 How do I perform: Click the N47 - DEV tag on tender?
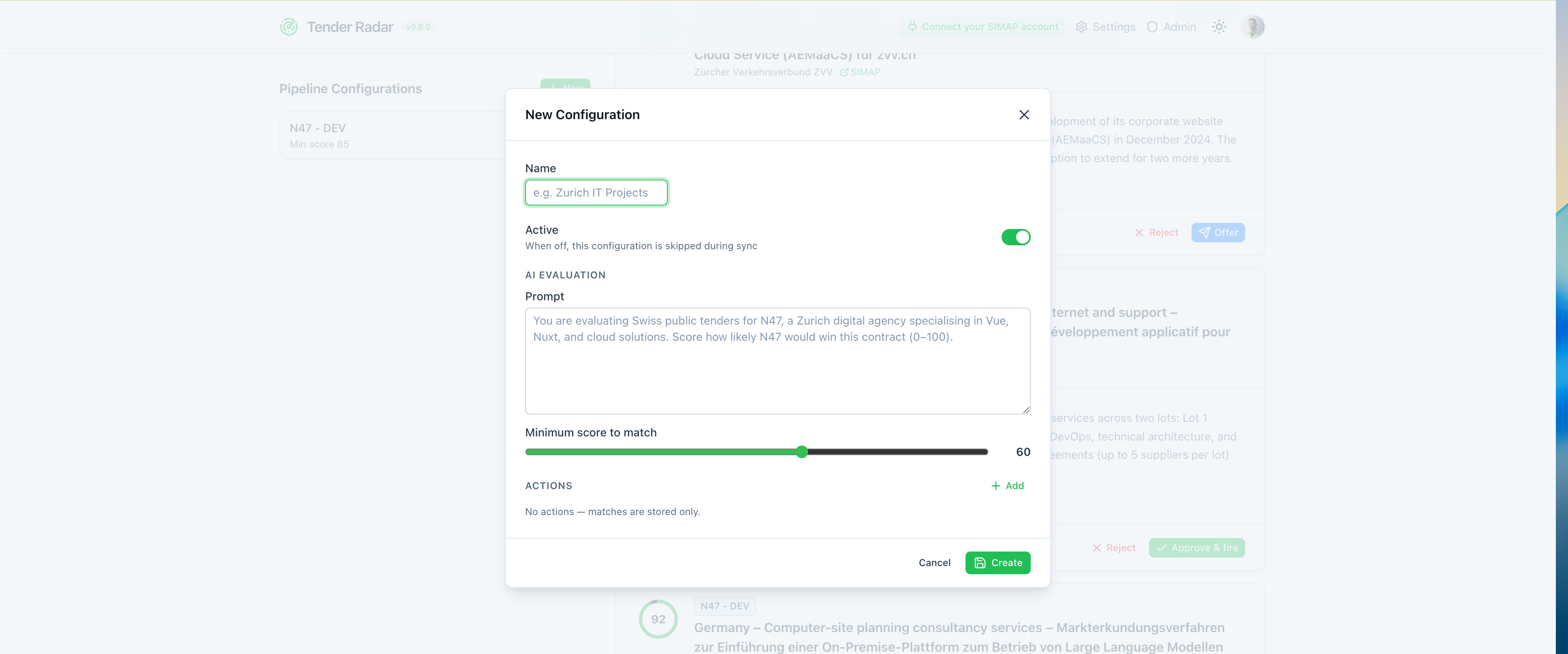[x=724, y=606]
